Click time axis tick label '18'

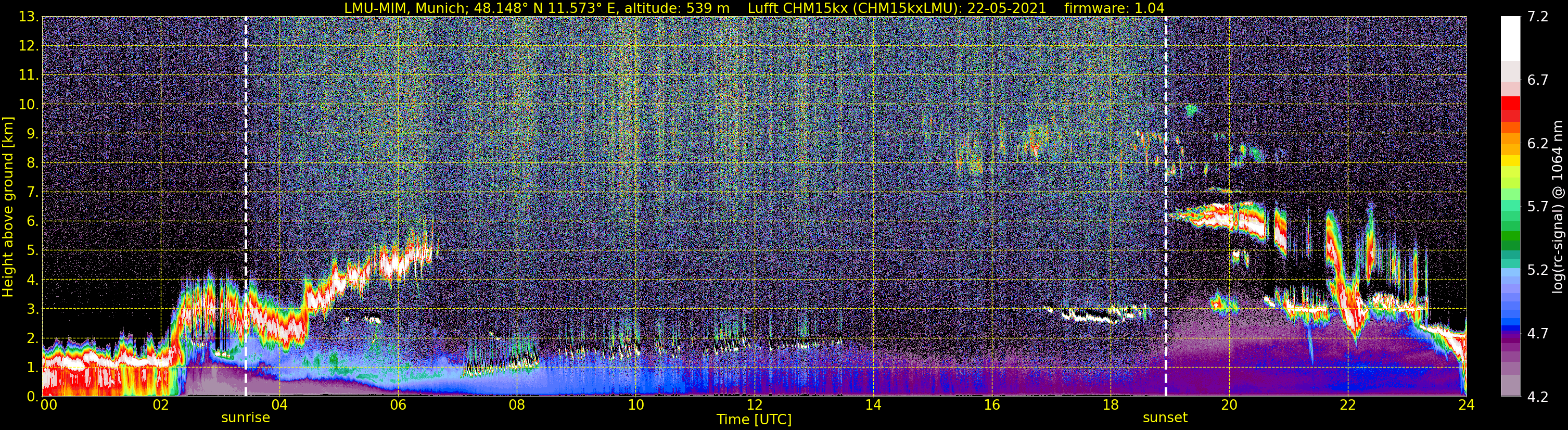point(1110,405)
